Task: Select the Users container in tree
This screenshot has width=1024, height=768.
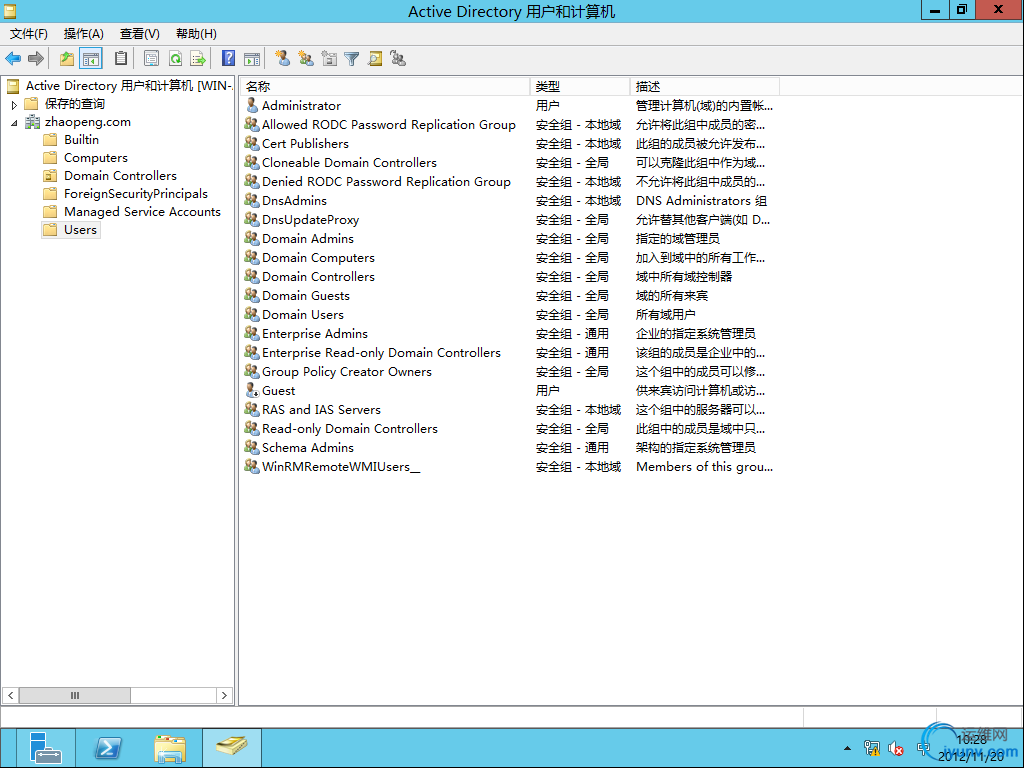Action: pos(80,230)
